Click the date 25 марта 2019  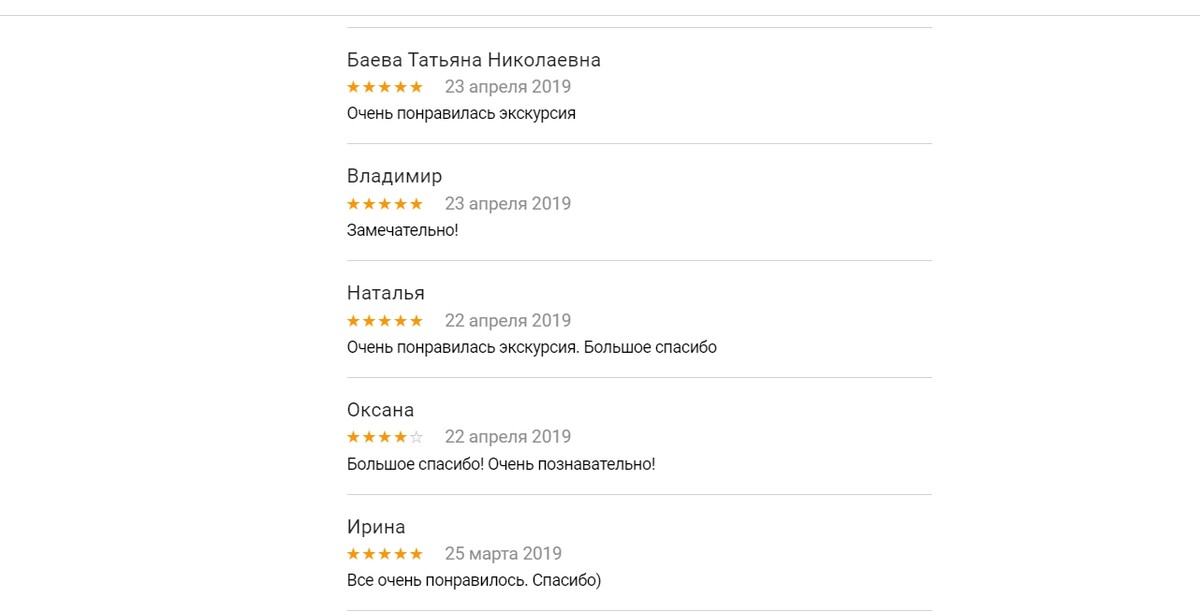click(x=503, y=554)
